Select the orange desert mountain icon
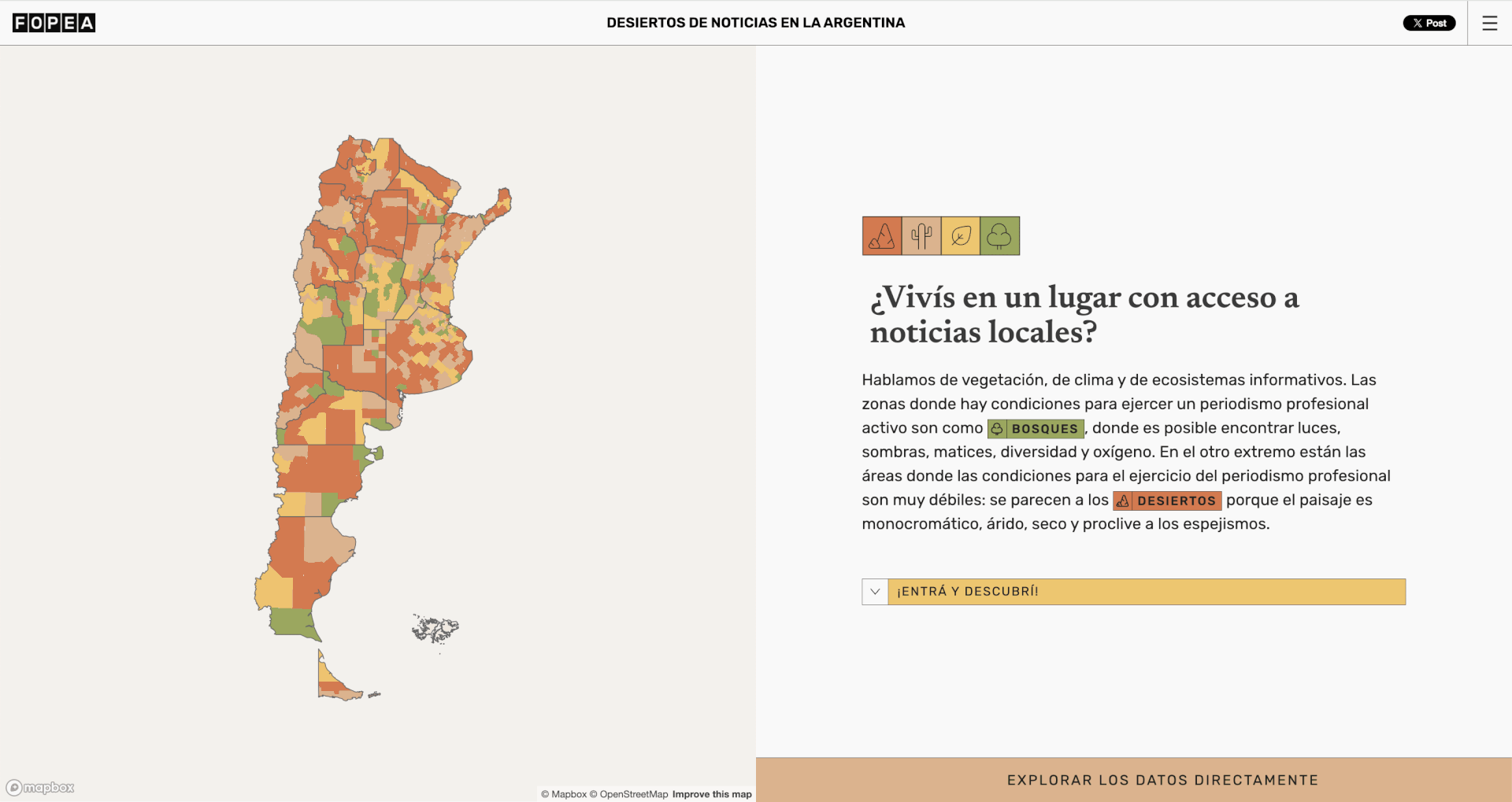1512x802 pixels. coord(882,236)
